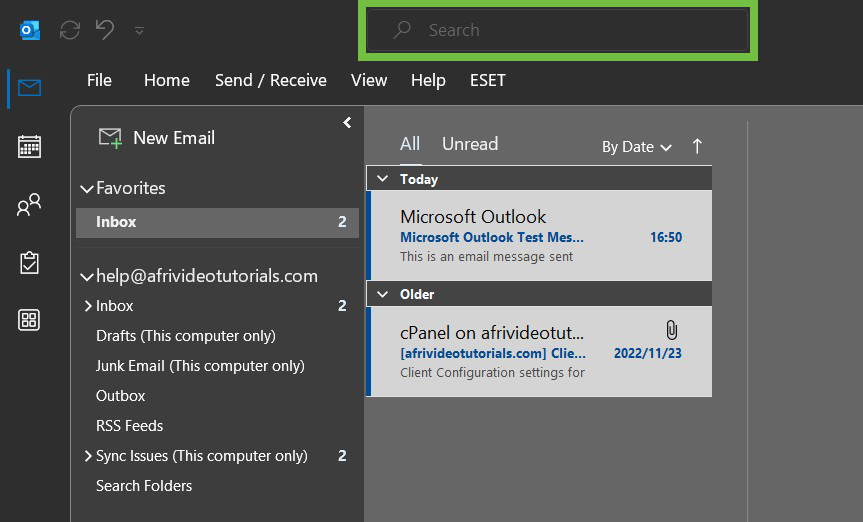This screenshot has height=522, width=863.
Task: Open the File menu
Action: click(99, 80)
